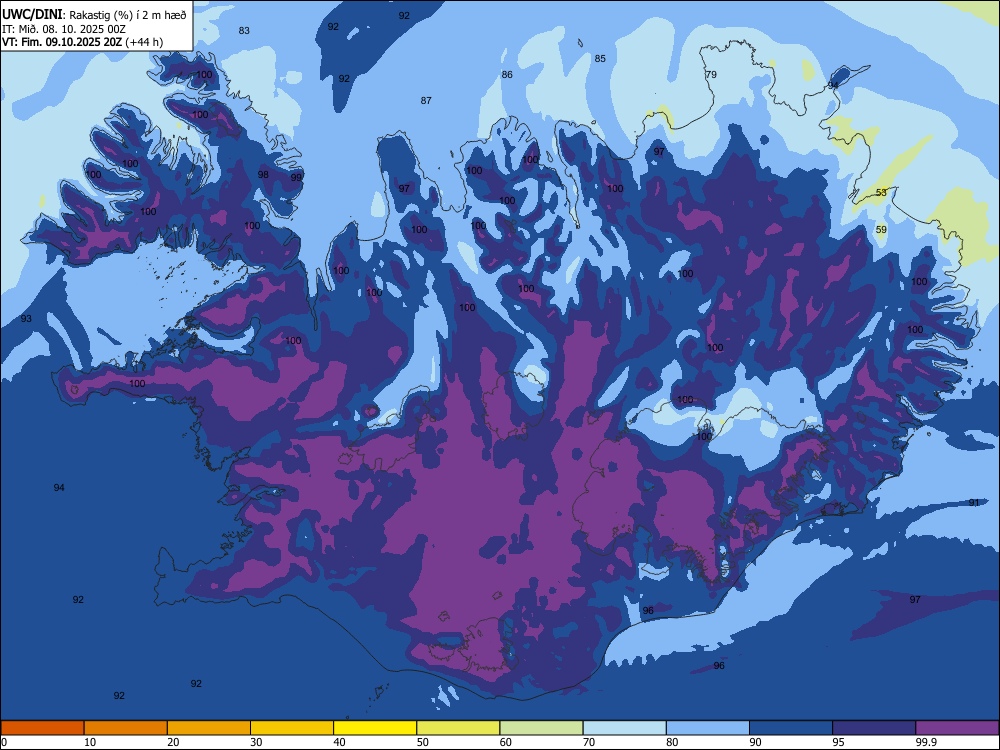Click the legend tick label '60'
1000x750 pixels.
[506, 742]
